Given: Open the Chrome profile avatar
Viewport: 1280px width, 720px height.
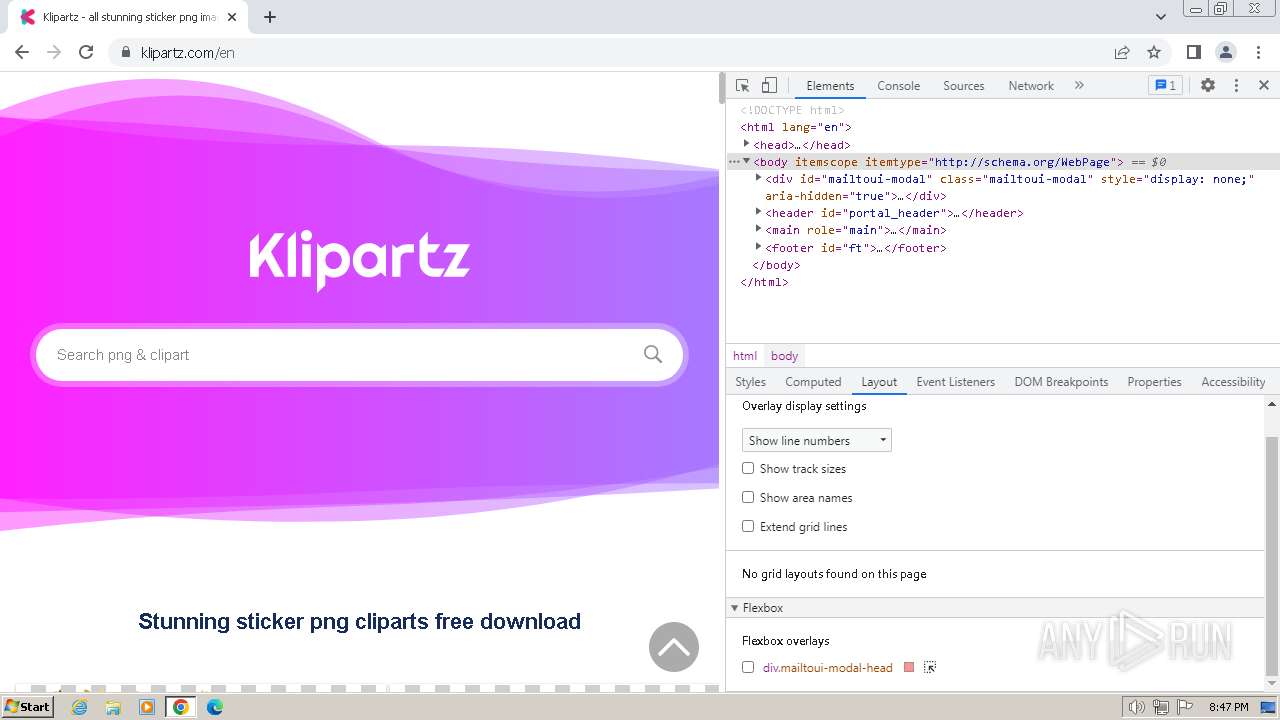Looking at the screenshot, I should [x=1225, y=52].
